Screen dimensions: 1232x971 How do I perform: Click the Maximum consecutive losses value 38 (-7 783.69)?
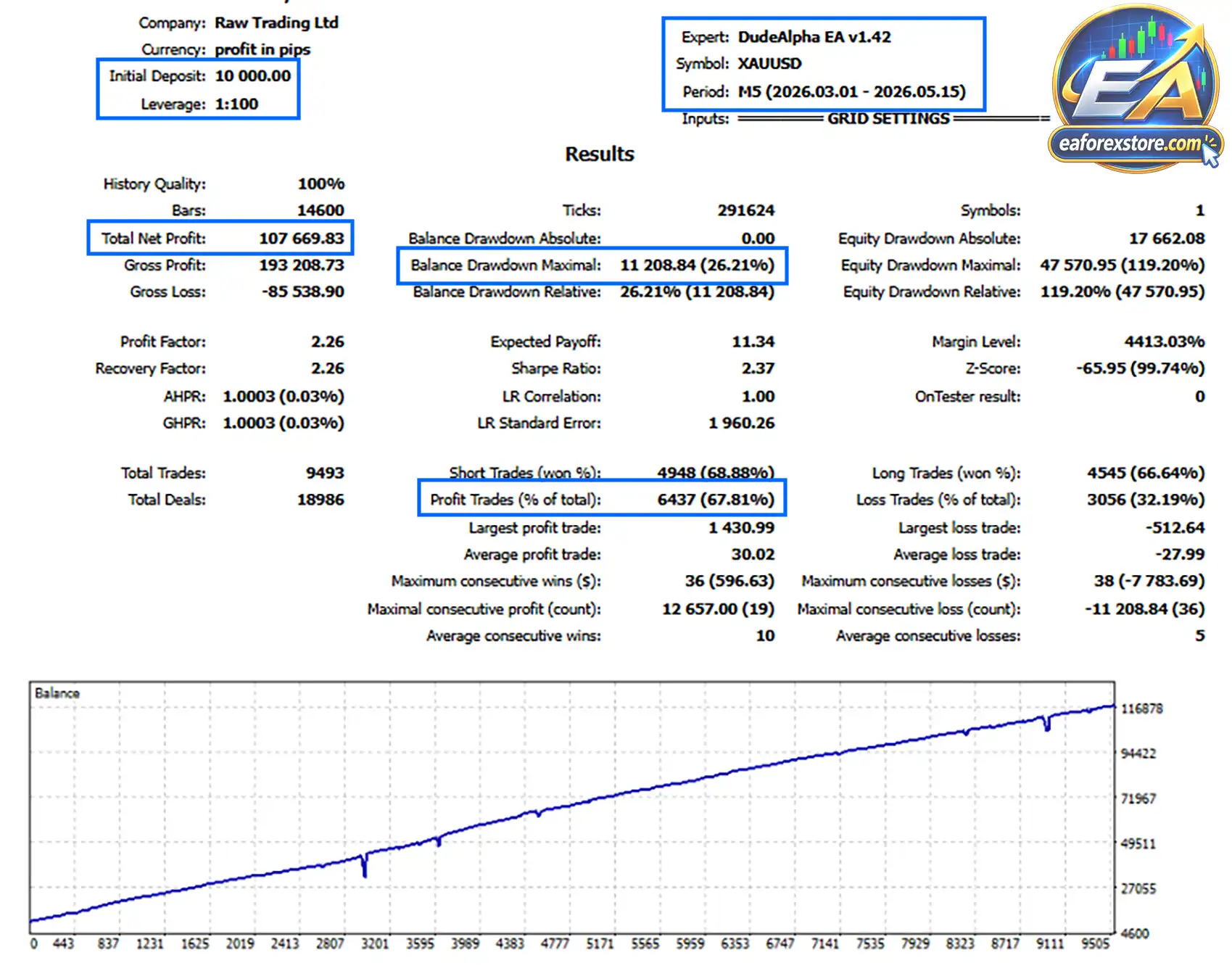(x=1149, y=581)
